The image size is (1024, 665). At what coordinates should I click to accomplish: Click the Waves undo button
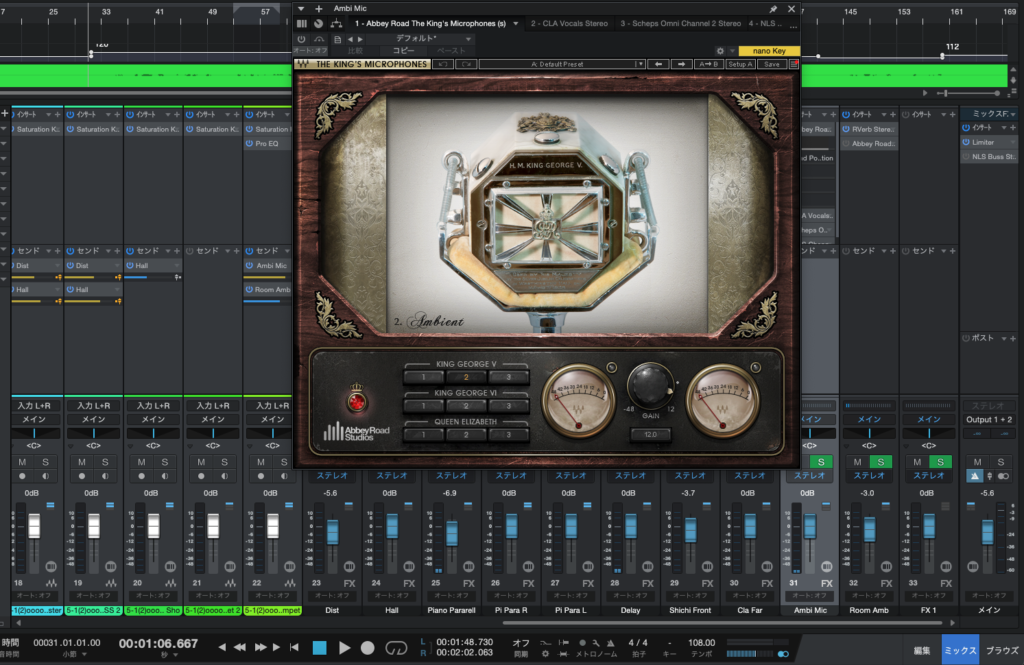click(443, 64)
